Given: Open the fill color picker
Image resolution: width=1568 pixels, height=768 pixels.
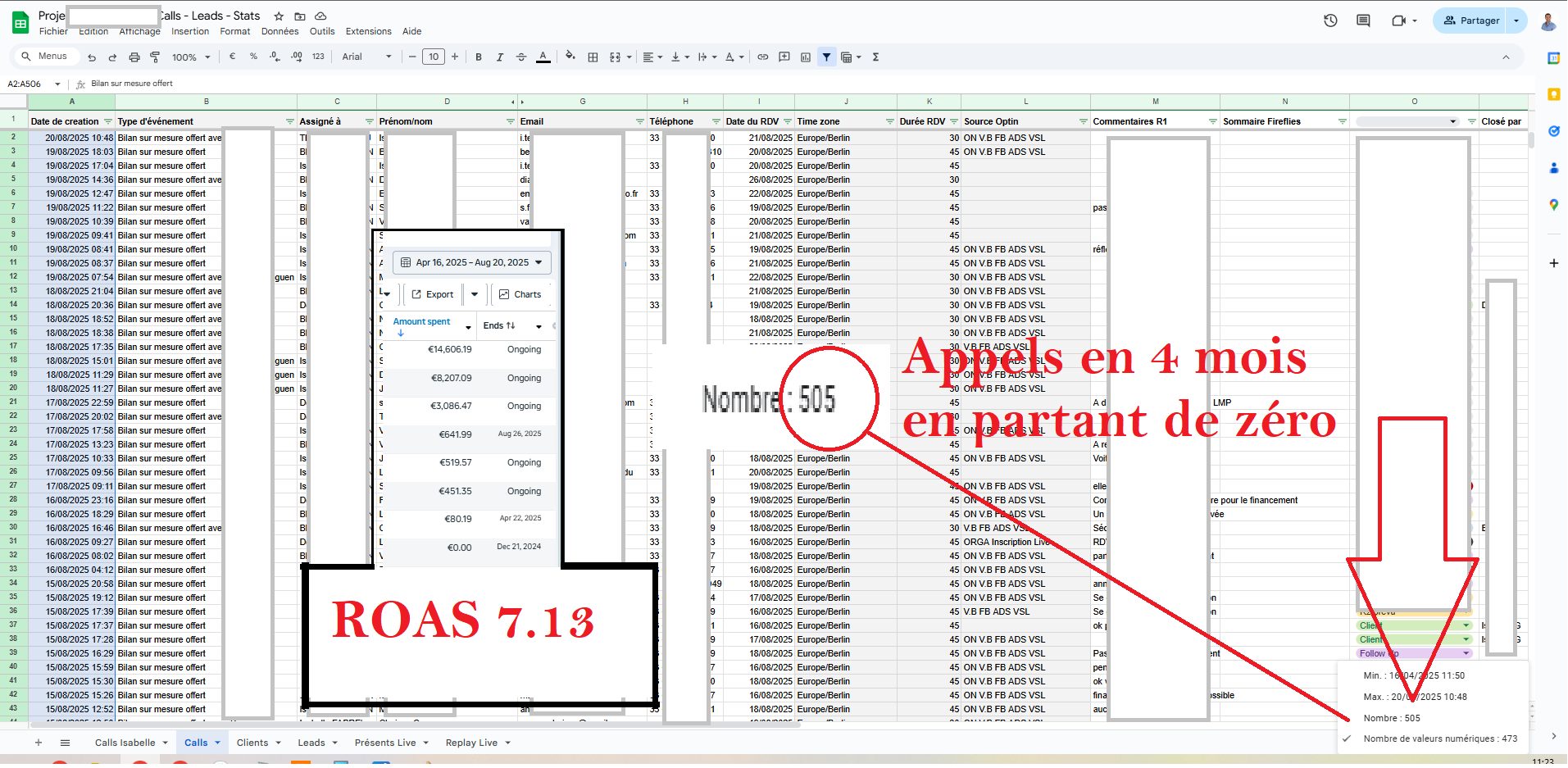Looking at the screenshot, I should coord(570,57).
